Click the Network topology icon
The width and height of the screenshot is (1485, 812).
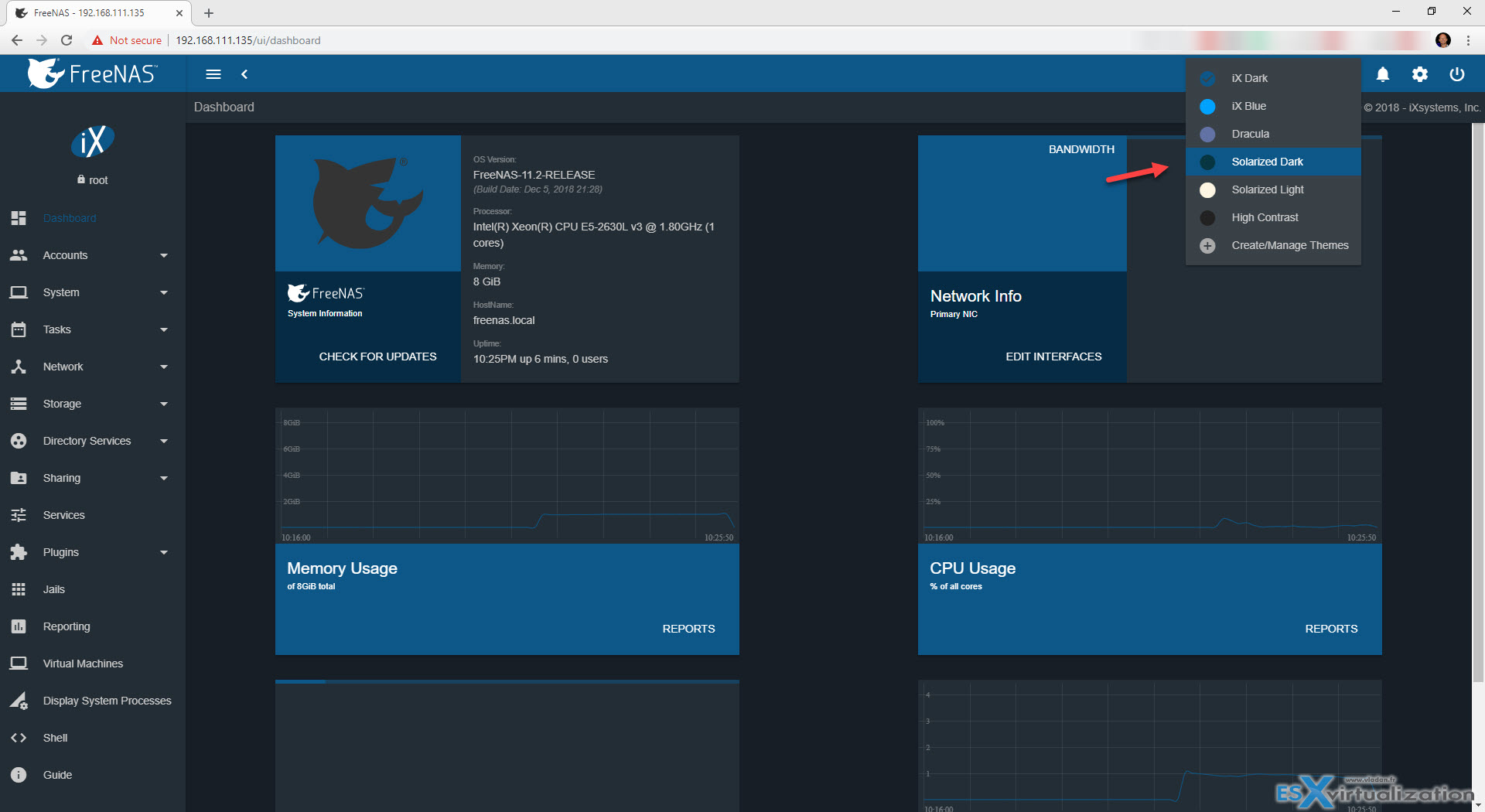19,367
